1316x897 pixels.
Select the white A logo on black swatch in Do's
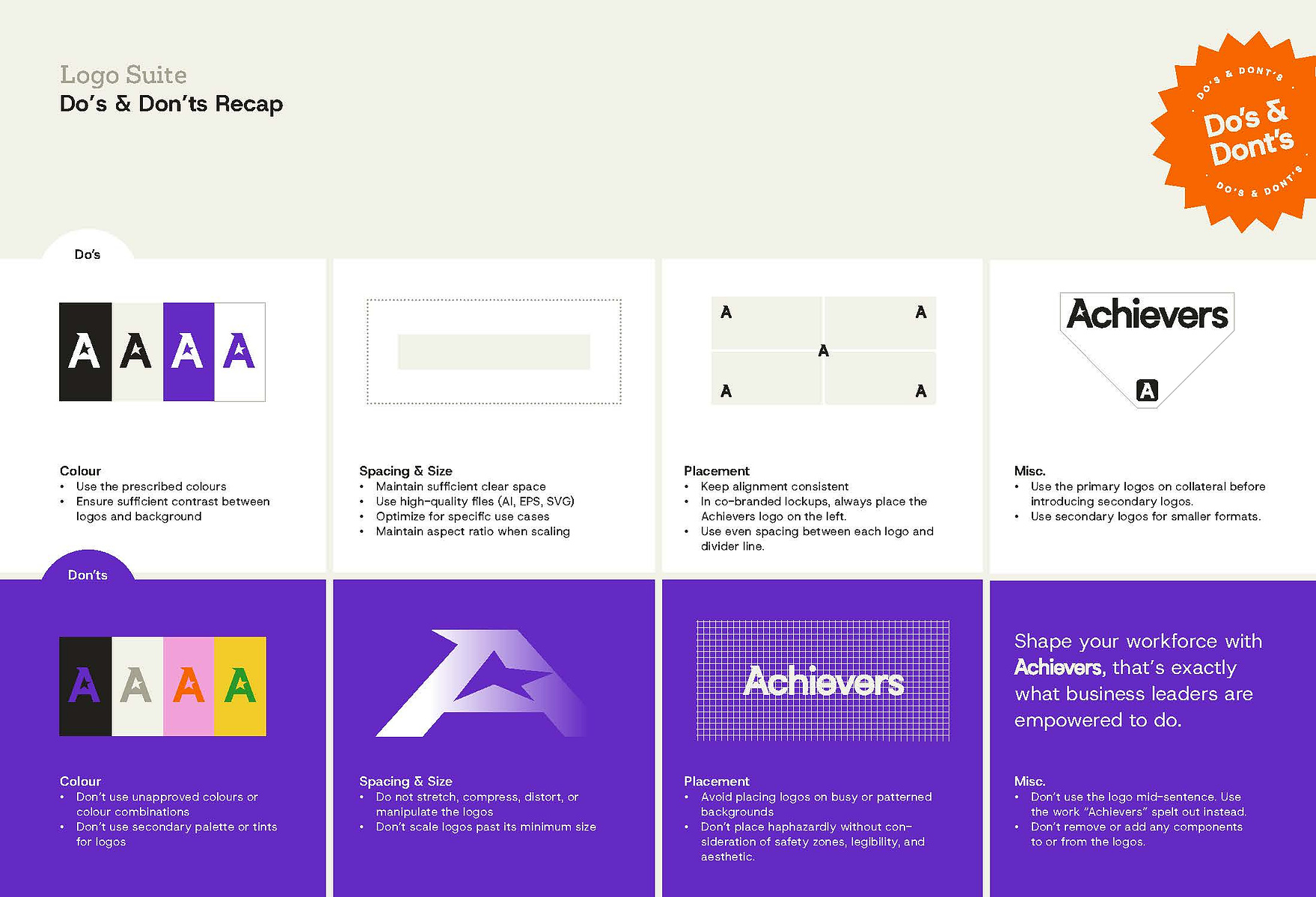(85, 352)
